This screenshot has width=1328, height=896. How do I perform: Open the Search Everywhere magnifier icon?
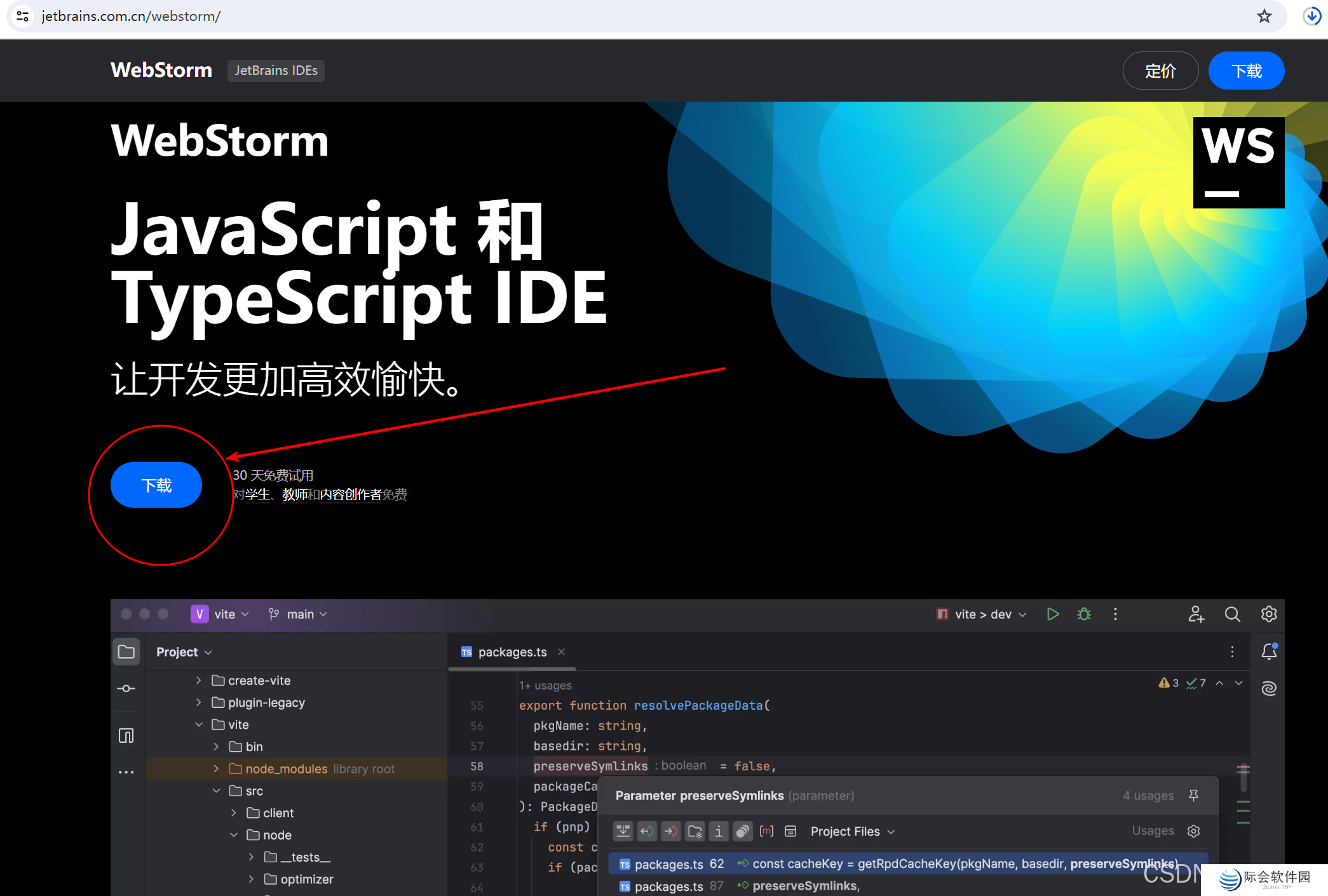pos(1232,614)
